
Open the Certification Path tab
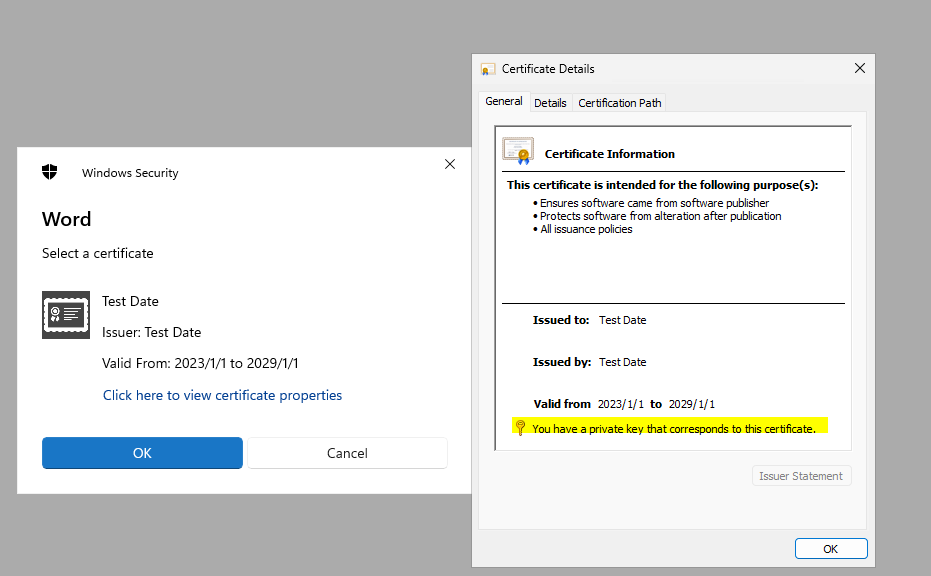pyautogui.click(x=619, y=103)
